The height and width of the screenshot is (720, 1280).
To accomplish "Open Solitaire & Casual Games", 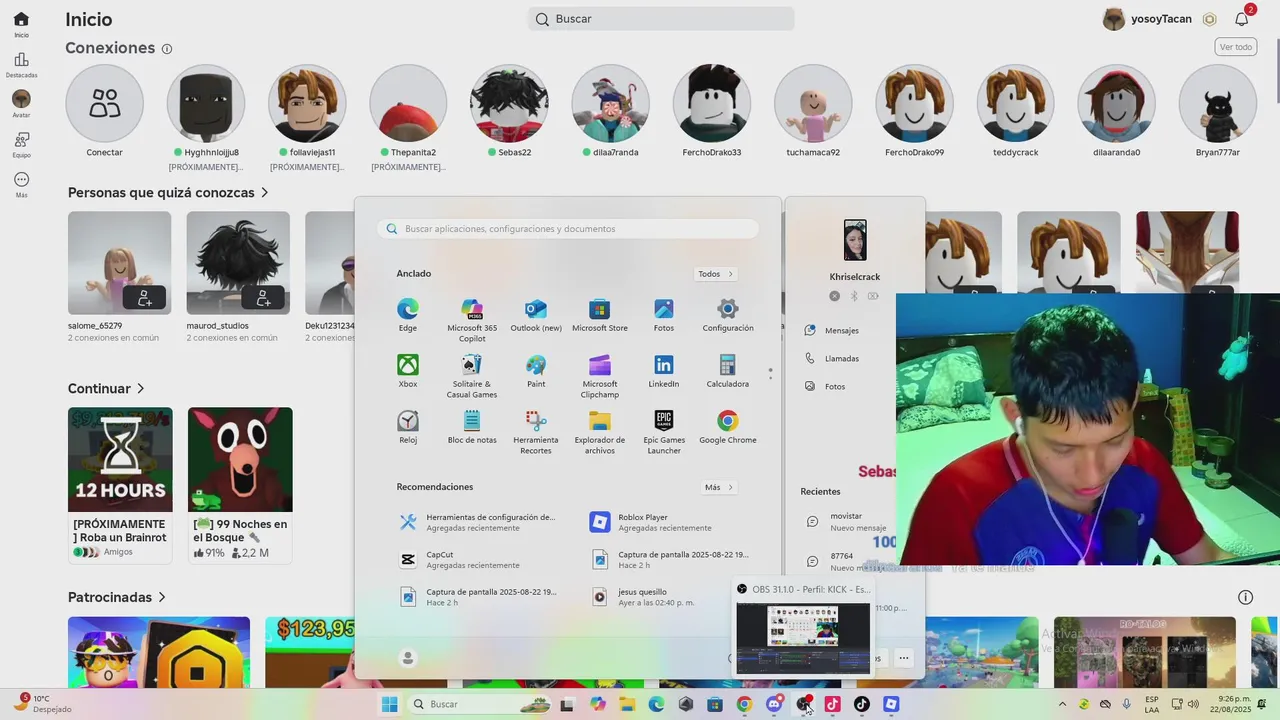I will 472,376.
